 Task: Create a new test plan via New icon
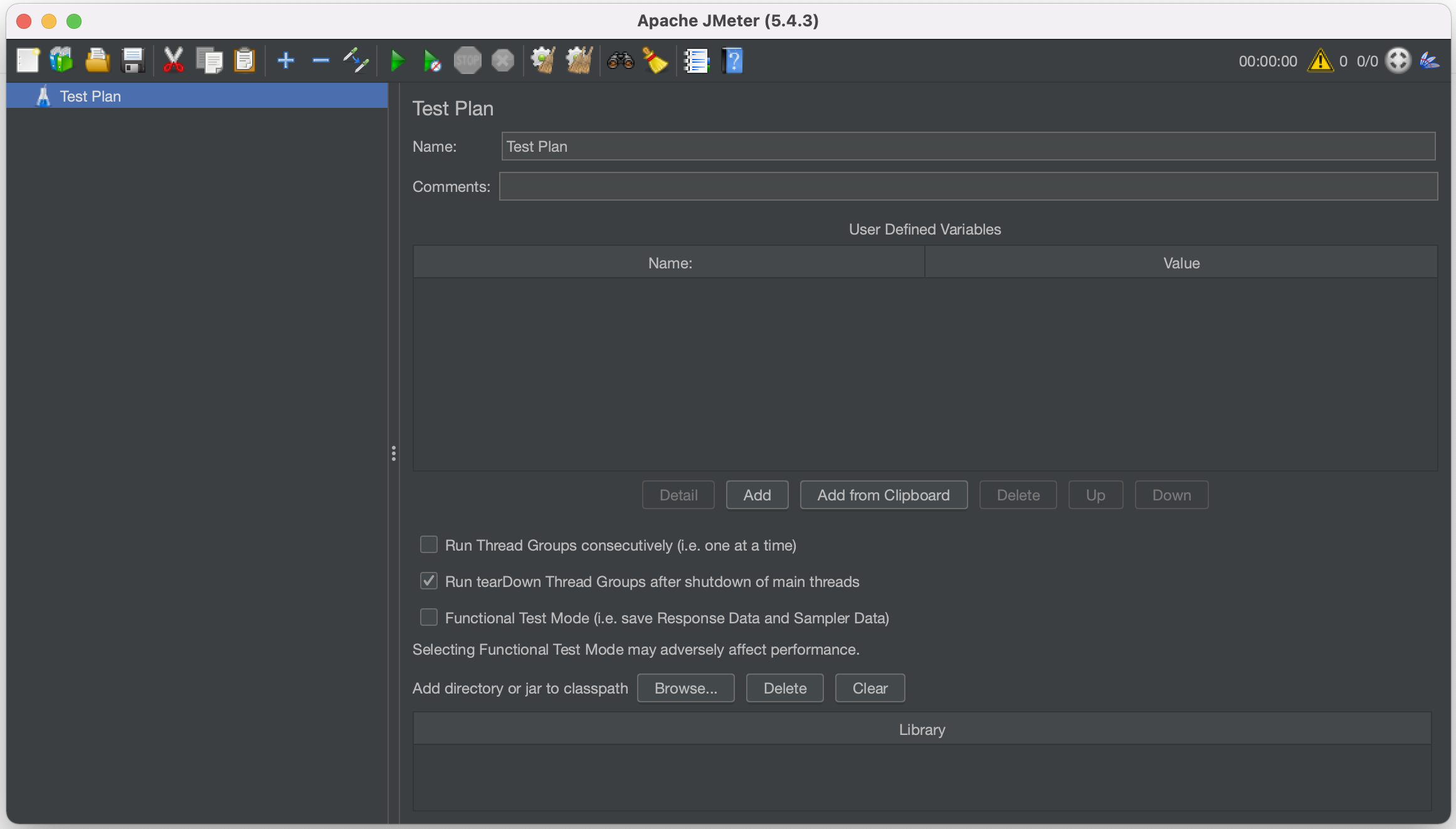tap(28, 61)
